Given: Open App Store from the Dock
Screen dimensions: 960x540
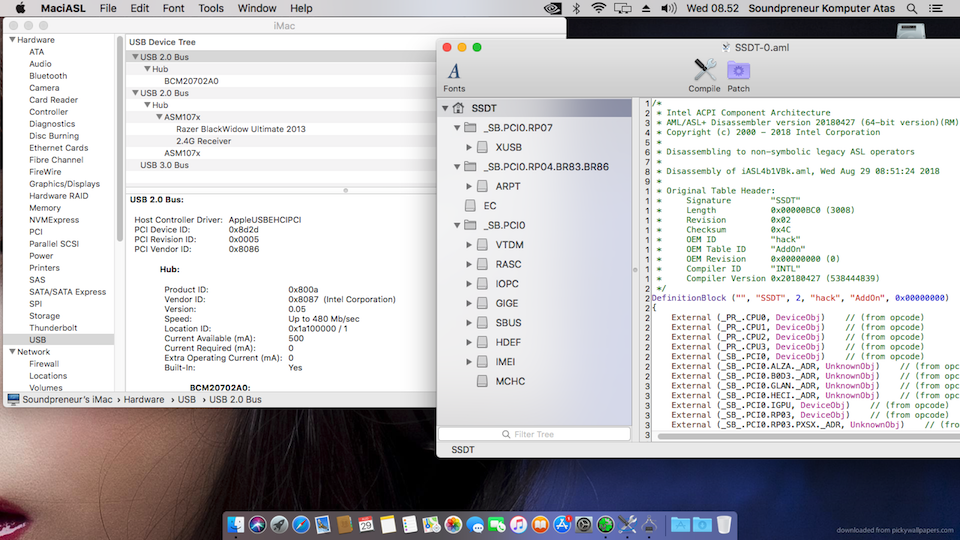Looking at the screenshot, I should 562,525.
